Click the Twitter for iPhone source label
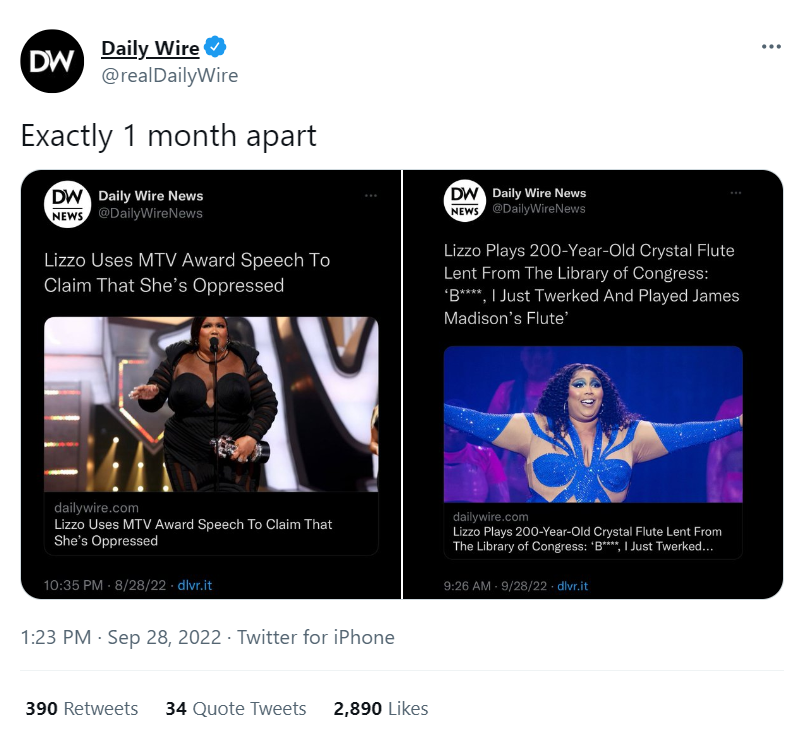803x737 pixels. click(x=316, y=637)
